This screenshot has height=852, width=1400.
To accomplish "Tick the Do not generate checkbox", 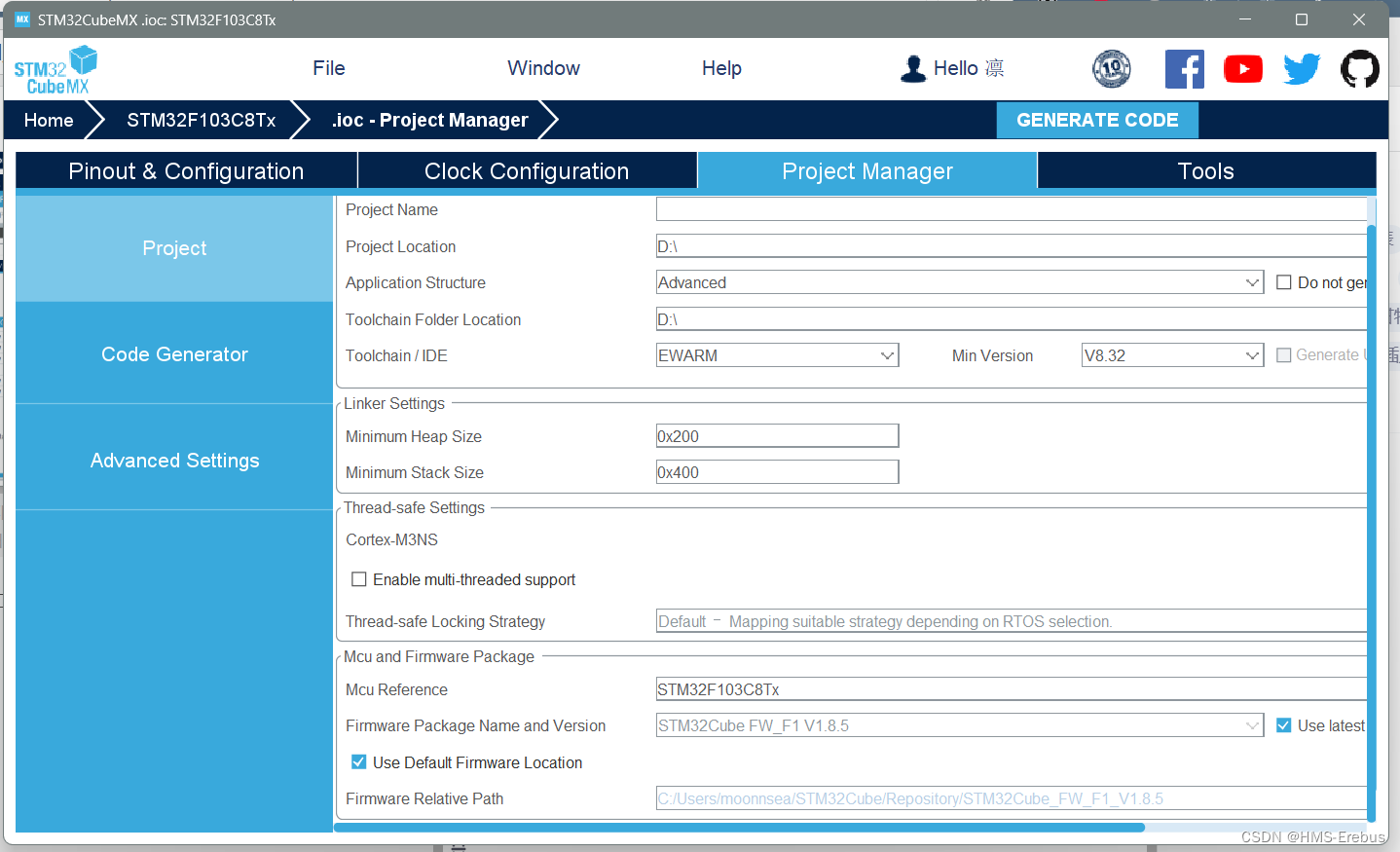I will pyautogui.click(x=1283, y=282).
